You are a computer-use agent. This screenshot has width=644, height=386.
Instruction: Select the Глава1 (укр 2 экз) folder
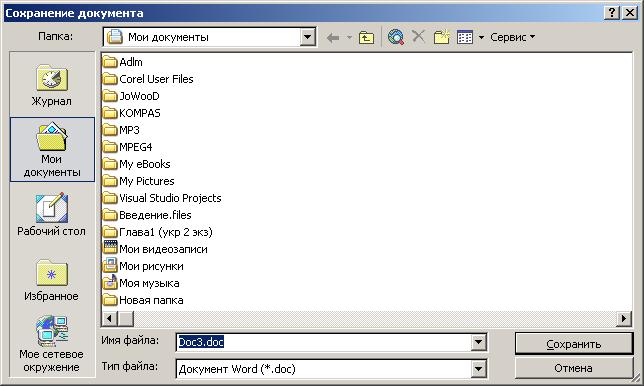[x=158, y=232]
